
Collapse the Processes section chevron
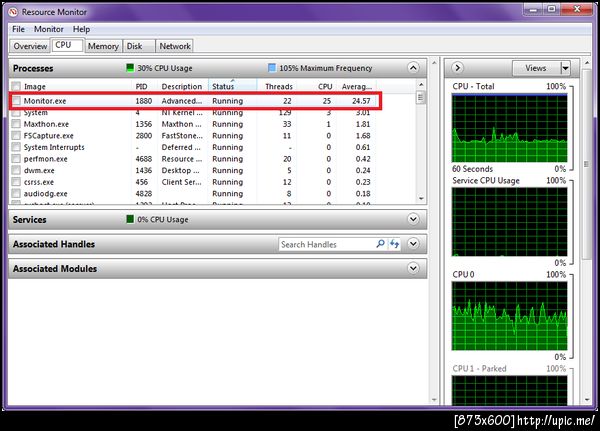pyautogui.click(x=413, y=68)
